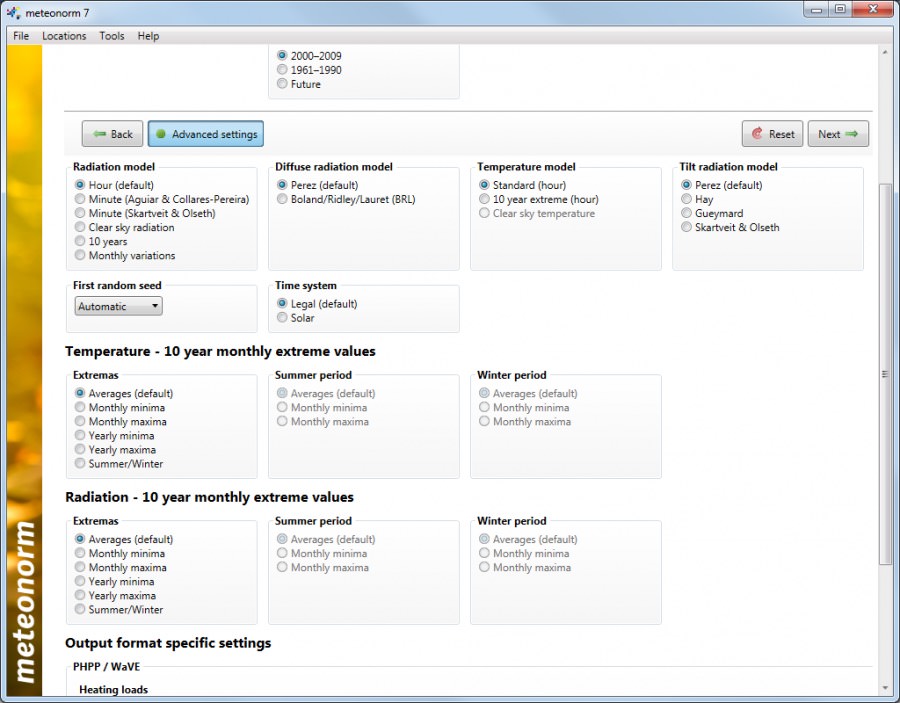Click the Reset button
The image size is (900, 703).
(x=772, y=133)
